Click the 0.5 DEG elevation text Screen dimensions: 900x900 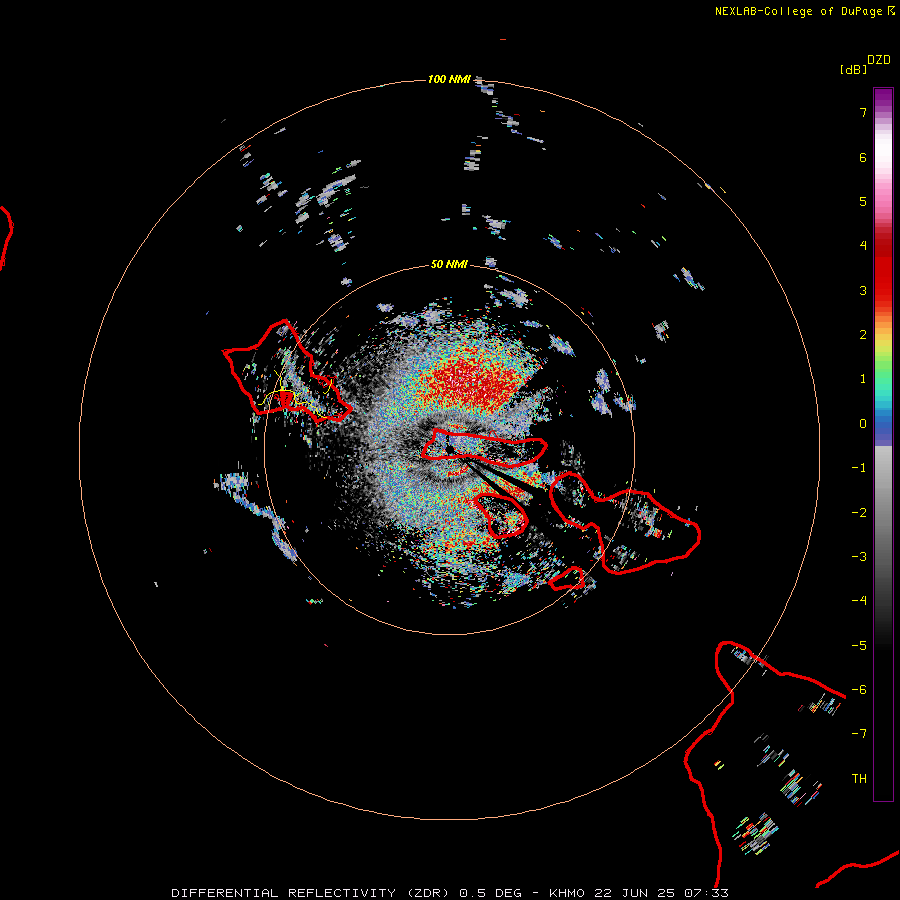(490, 893)
